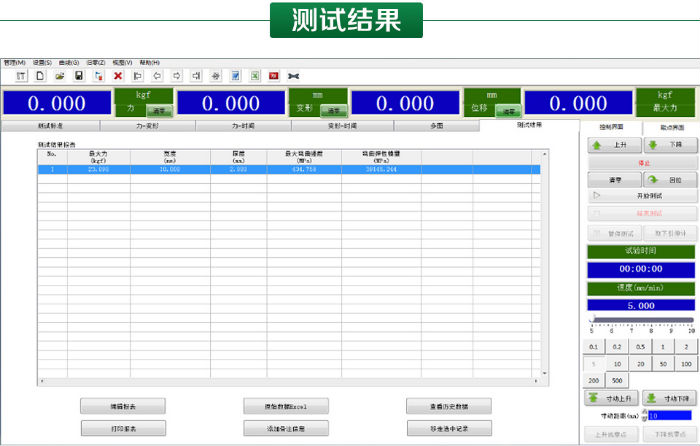Click the speed slider track

pos(640,320)
